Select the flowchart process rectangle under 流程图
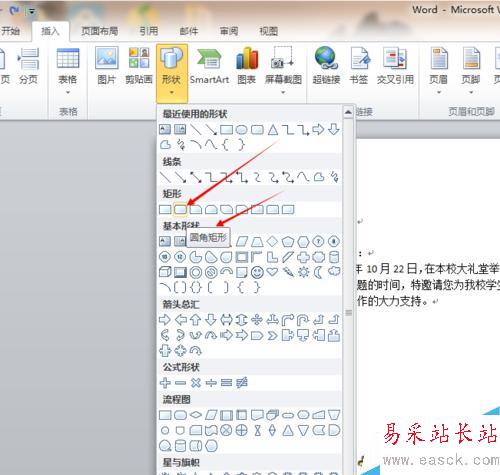This screenshot has width=500, height=475. pos(165,415)
